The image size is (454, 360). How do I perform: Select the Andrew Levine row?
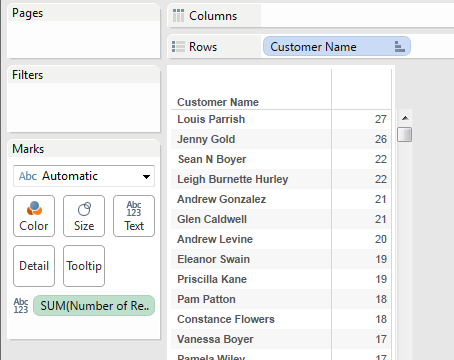point(281,239)
